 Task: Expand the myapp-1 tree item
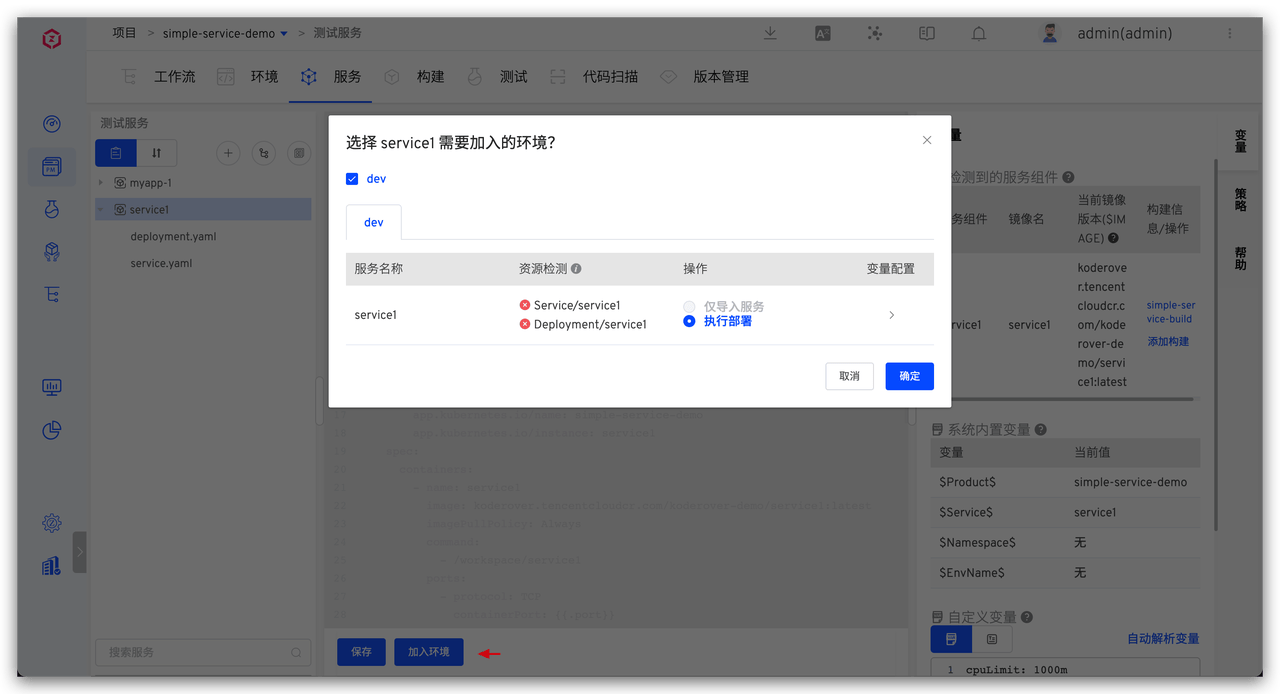click(x=103, y=182)
